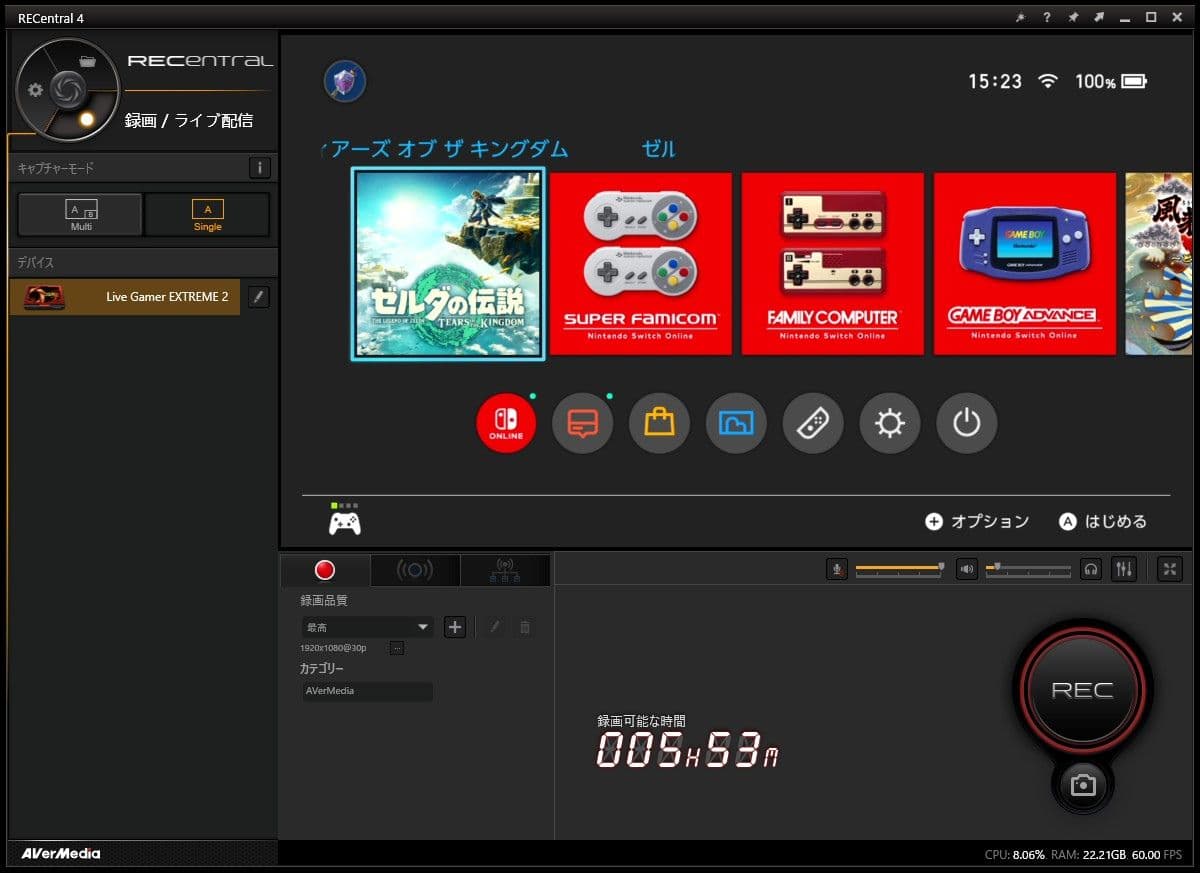Image resolution: width=1200 pixels, height=873 pixels.
Task: Toggle microphone mute button
Action: 837,569
